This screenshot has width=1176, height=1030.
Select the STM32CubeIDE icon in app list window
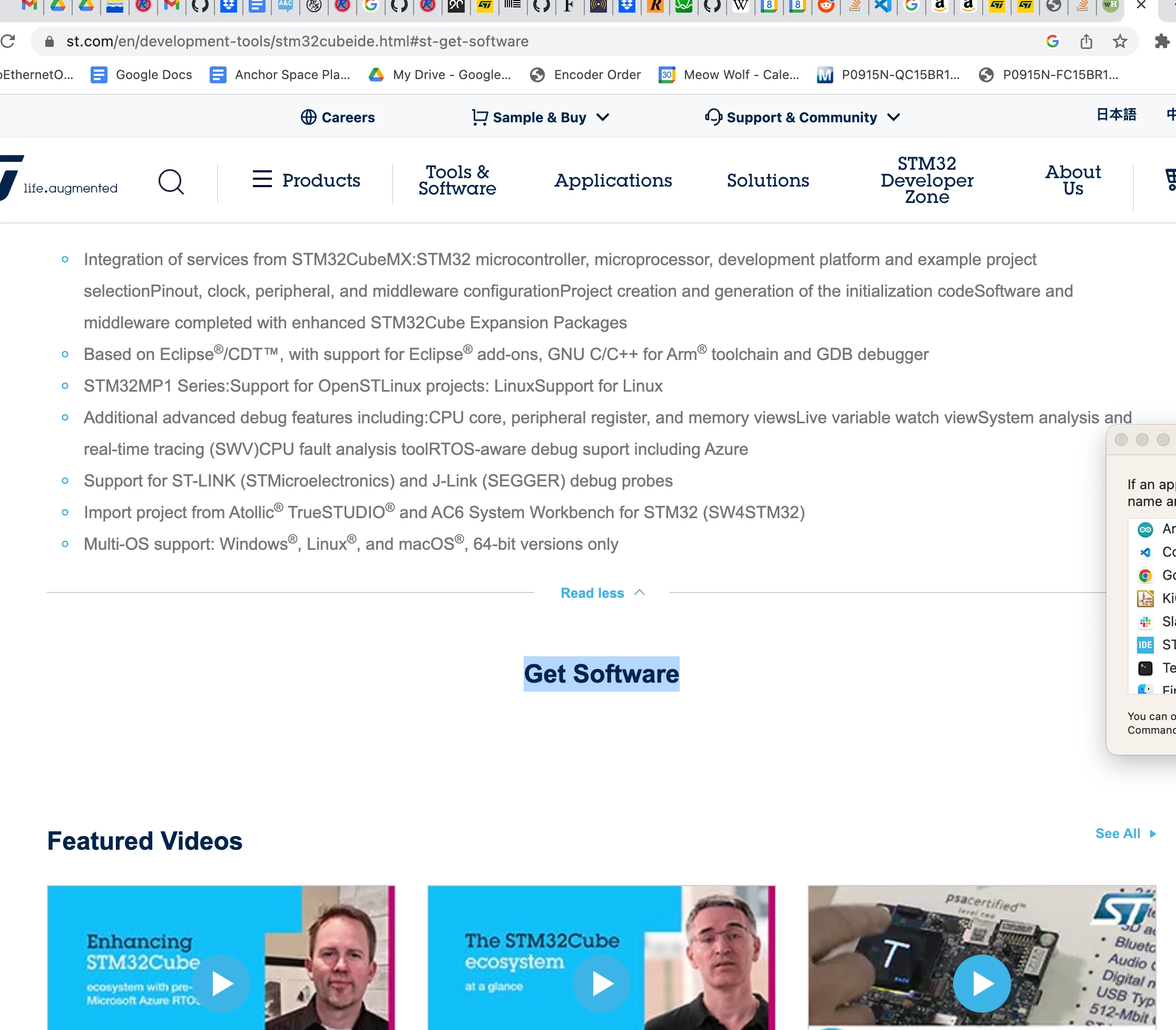click(1145, 645)
